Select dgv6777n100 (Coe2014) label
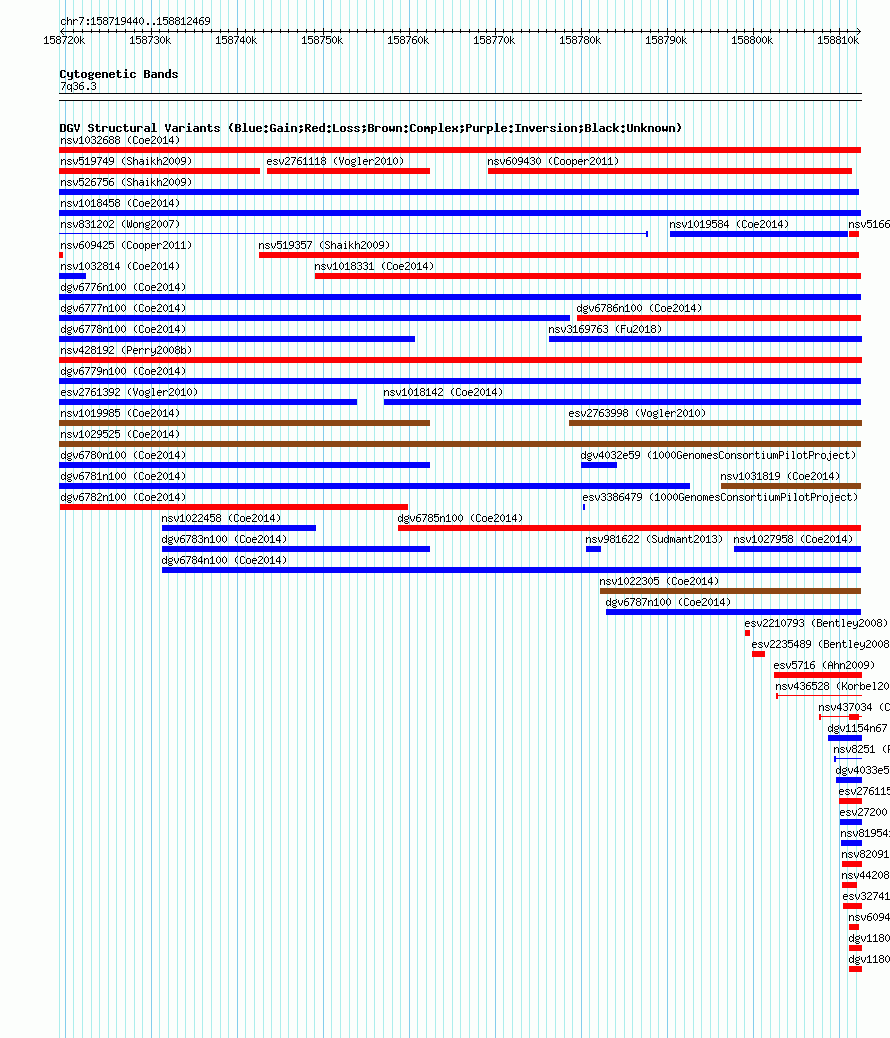 [x=123, y=308]
